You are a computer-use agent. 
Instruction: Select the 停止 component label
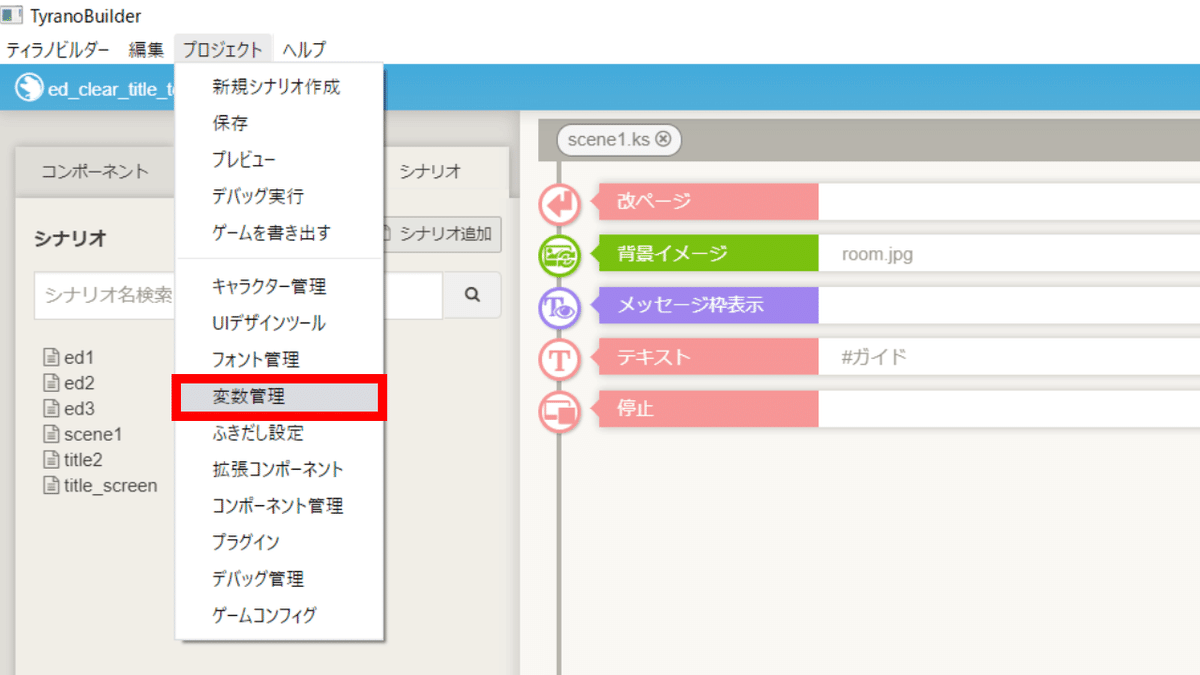tap(705, 409)
